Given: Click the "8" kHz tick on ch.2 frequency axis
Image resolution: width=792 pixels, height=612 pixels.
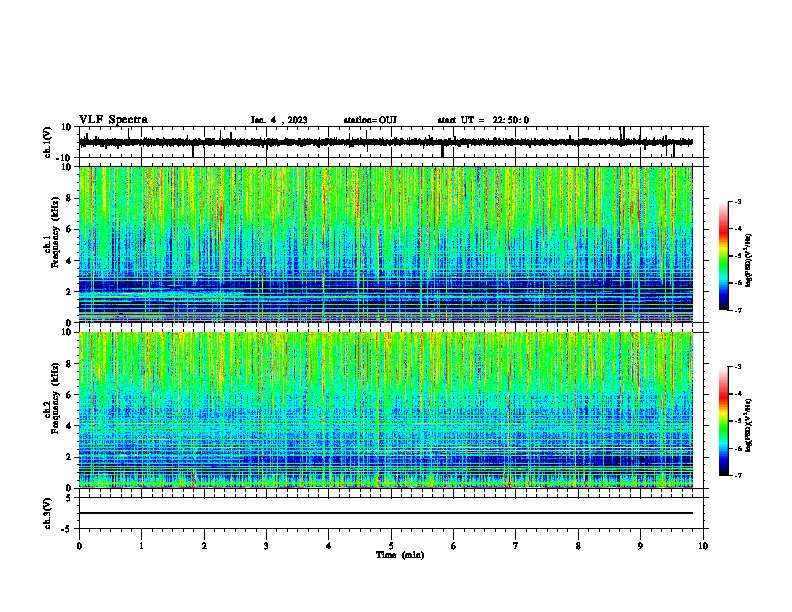Looking at the screenshot, I should tap(69, 364).
